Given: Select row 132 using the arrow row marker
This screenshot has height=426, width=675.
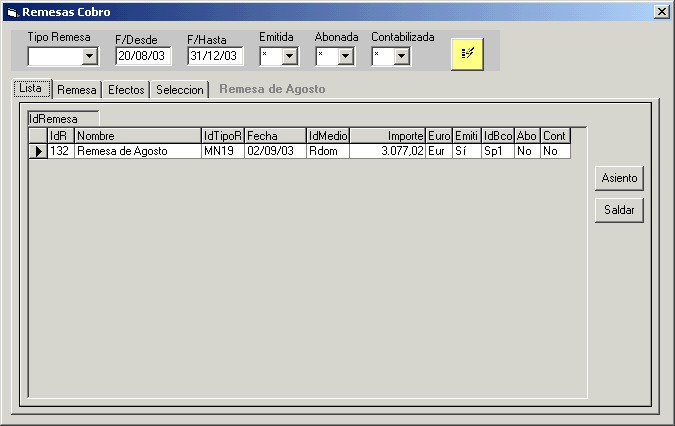Looking at the screenshot, I should pyautogui.click(x=38, y=151).
